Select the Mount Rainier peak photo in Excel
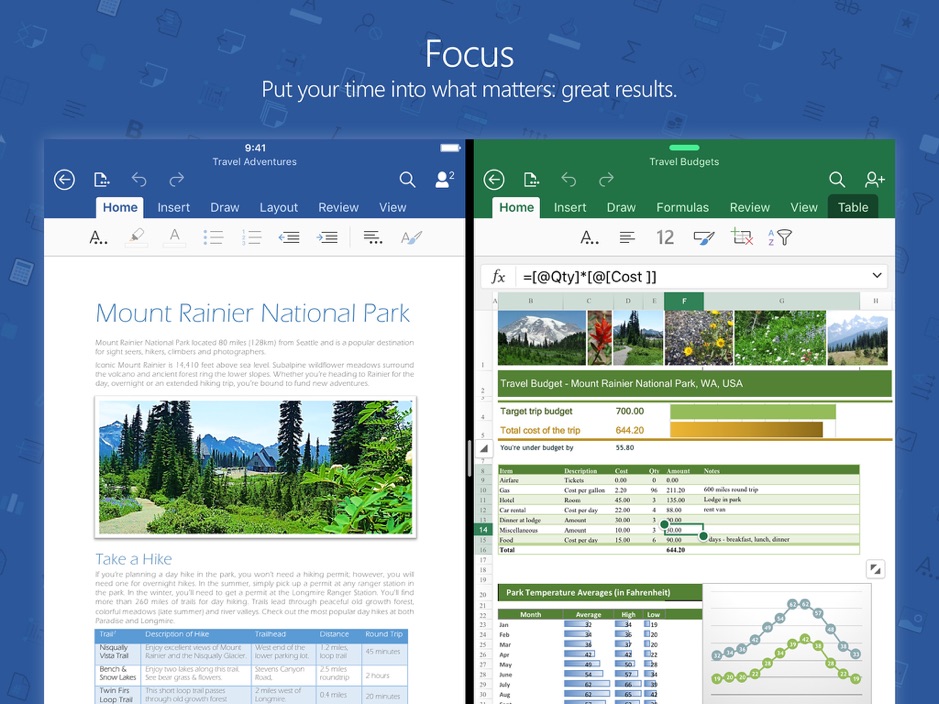The height and width of the screenshot is (704, 939). click(x=541, y=338)
